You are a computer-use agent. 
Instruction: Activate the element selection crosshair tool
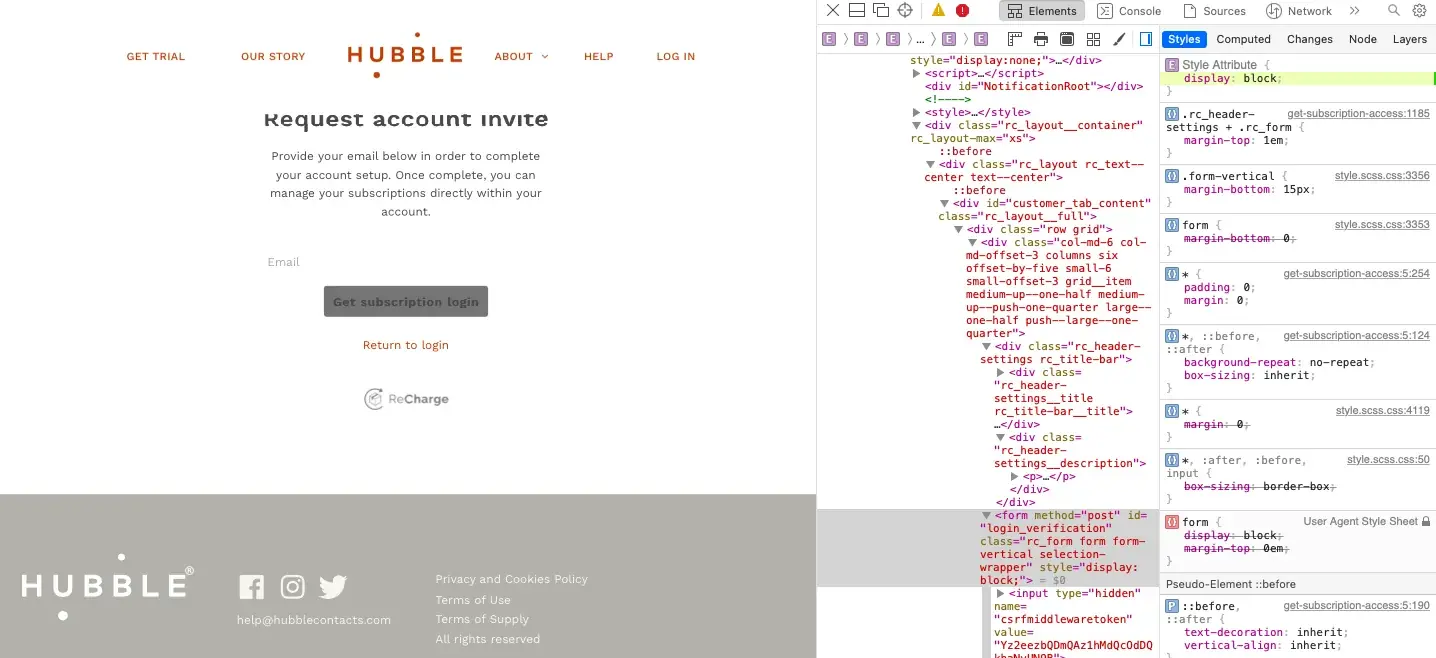905,11
